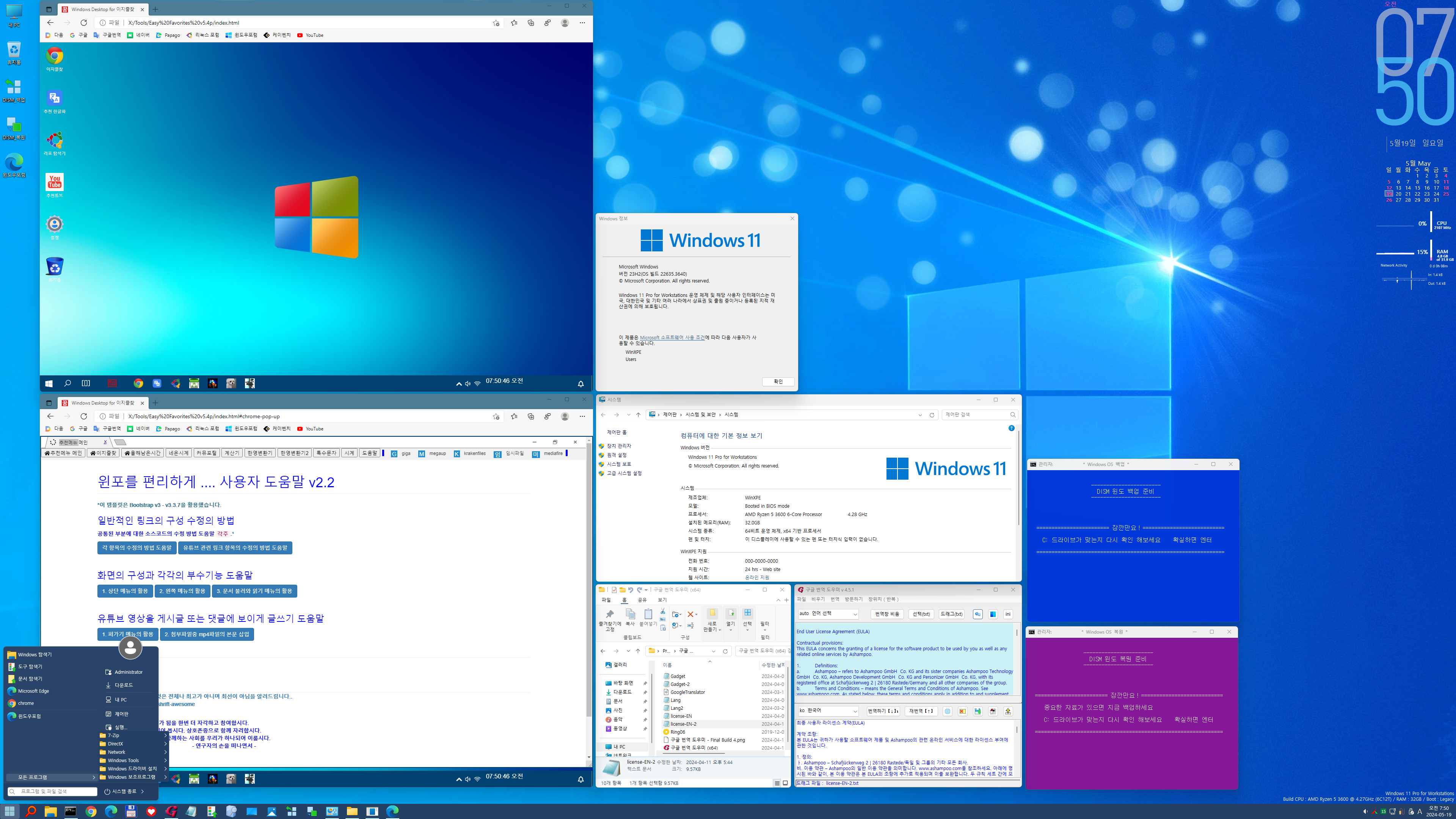This screenshot has width=1456, height=819.
Task: Switch to the 보기 ribbon tab in Explorer
Action: point(662,600)
